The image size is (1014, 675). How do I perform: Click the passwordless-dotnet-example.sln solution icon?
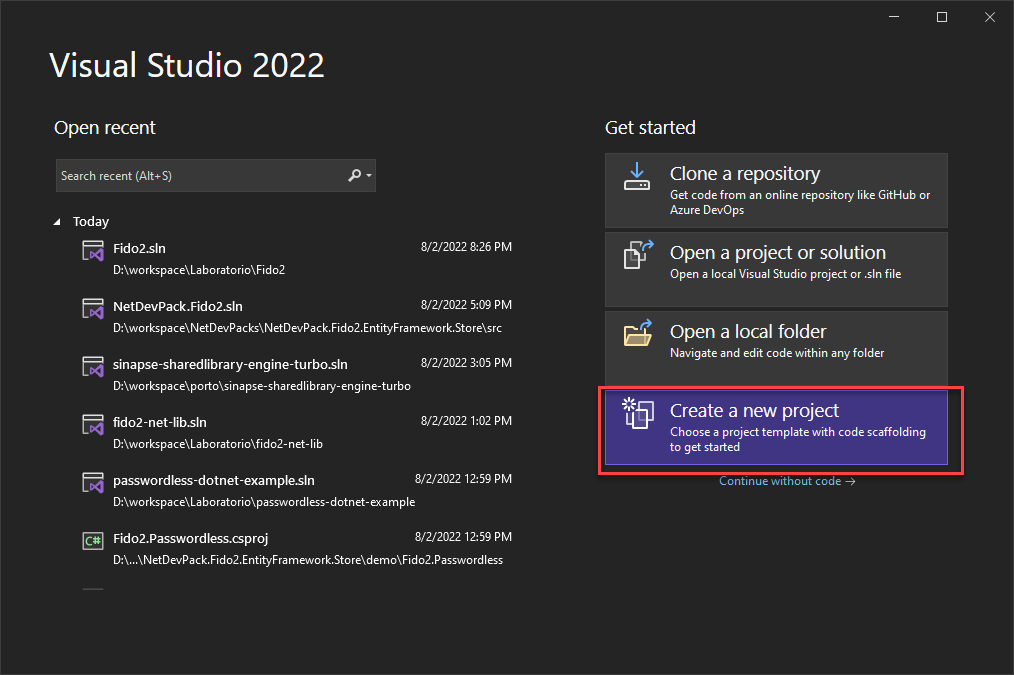(92, 483)
